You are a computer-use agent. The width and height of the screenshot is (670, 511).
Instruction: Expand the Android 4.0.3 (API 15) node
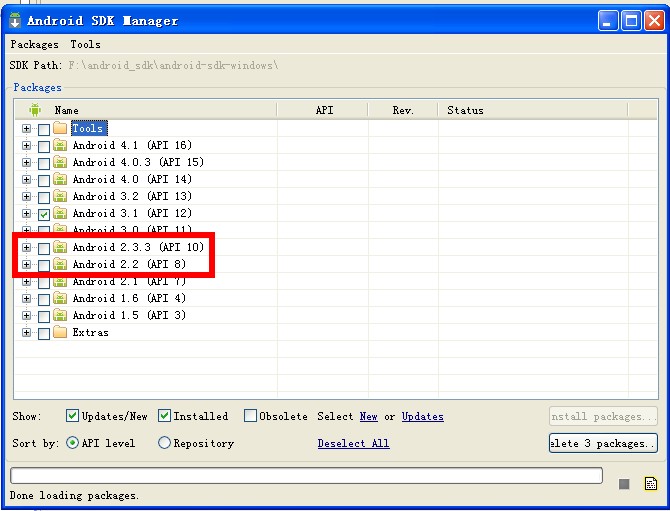26,162
